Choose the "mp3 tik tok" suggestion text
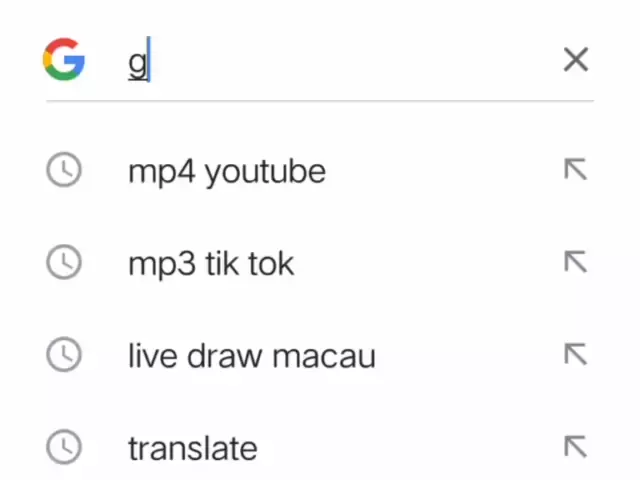This screenshot has width=640, height=480. (211, 264)
